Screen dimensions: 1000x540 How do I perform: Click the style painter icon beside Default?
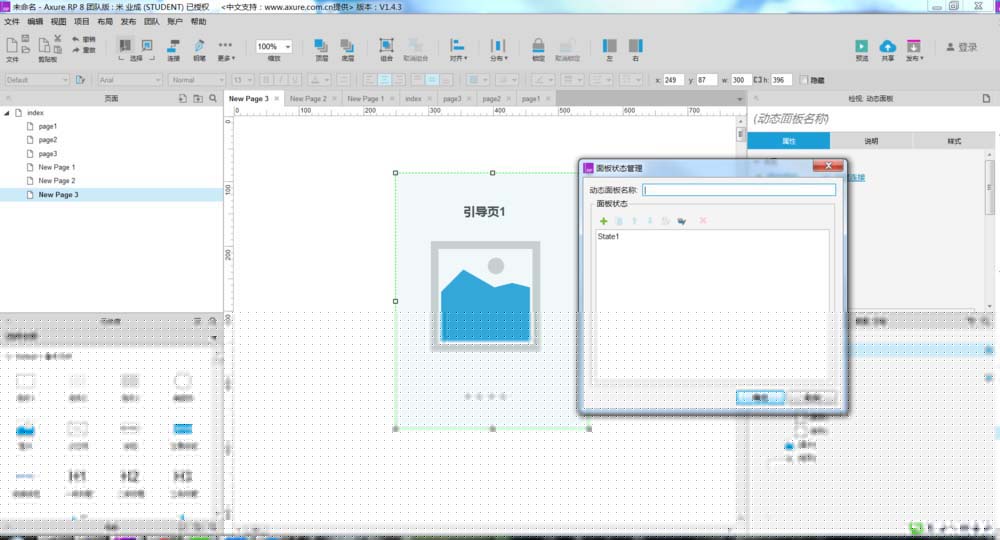(80, 80)
